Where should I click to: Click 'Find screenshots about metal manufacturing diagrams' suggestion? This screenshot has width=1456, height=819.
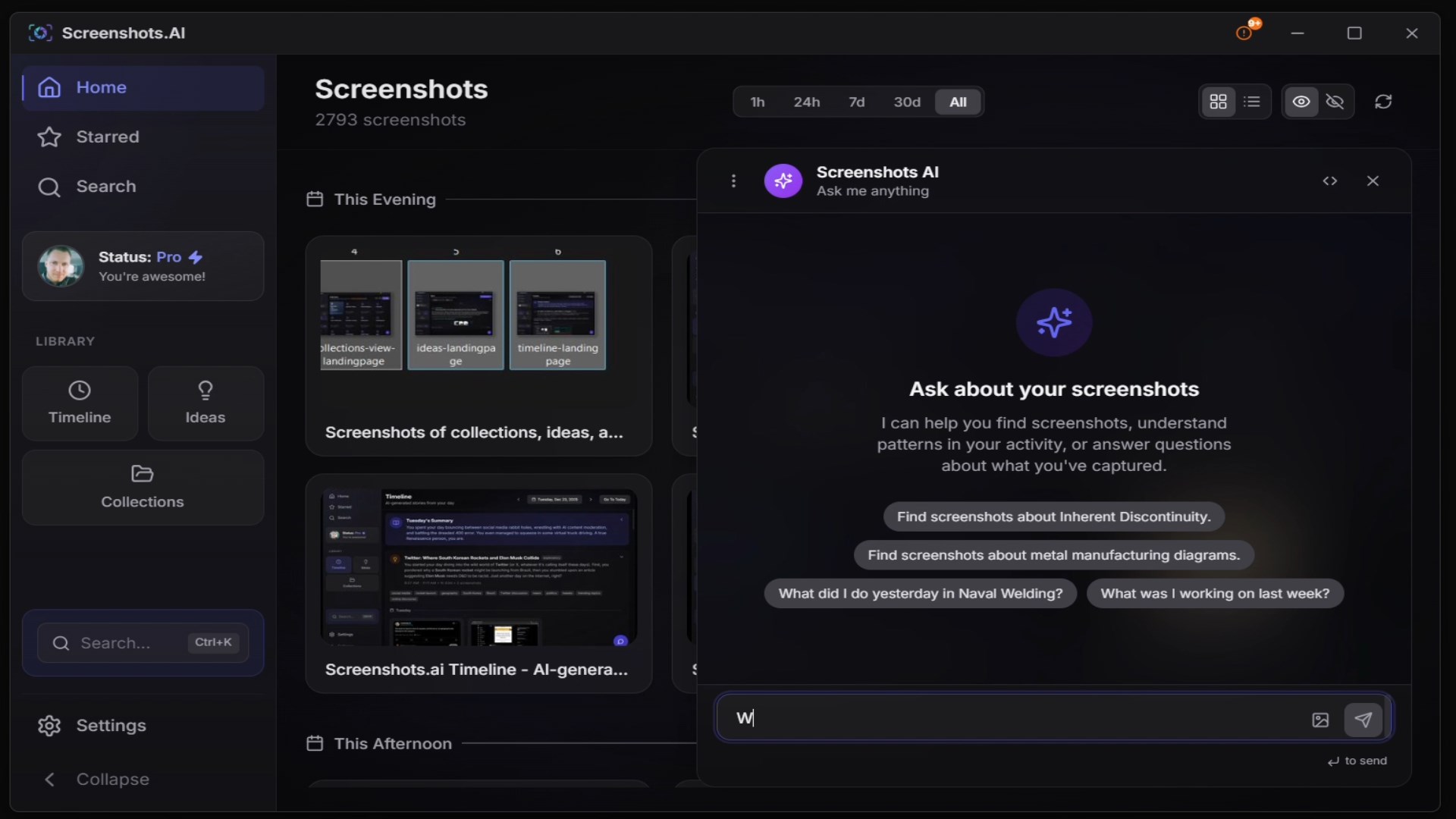click(1053, 555)
